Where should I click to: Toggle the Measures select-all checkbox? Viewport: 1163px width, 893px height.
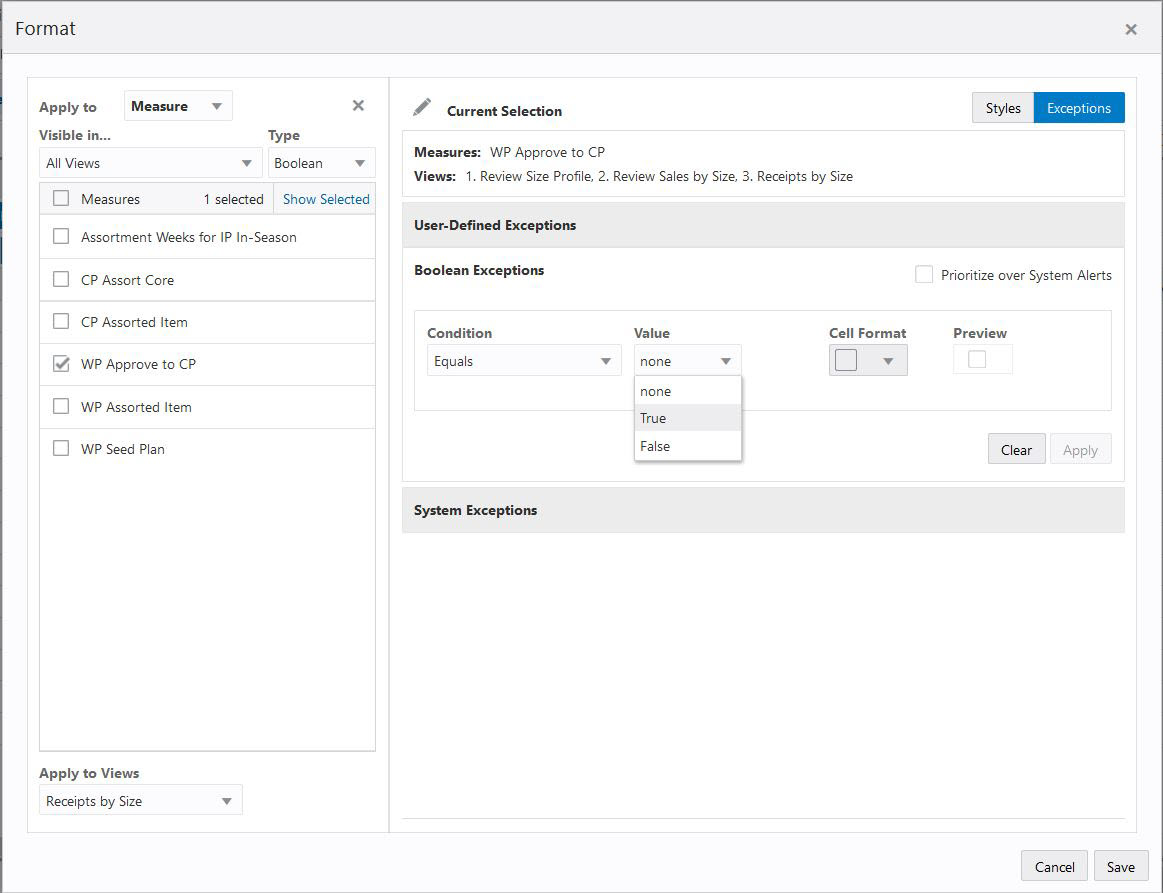click(x=61, y=199)
